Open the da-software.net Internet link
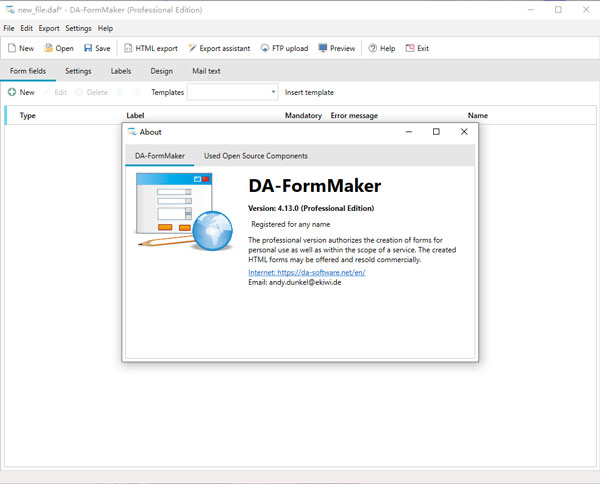Image resolution: width=600 pixels, height=484 pixels. pyautogui.click(x=307, y=272)
